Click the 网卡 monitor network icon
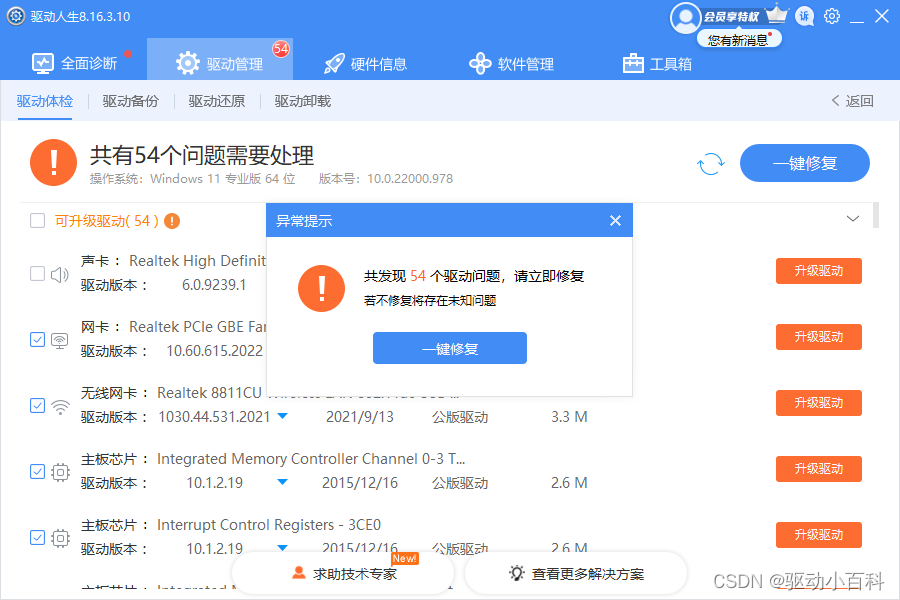Image resolution: width=900 pixels, height=600 pixels. pyautogui.click(x=60, y=341)
